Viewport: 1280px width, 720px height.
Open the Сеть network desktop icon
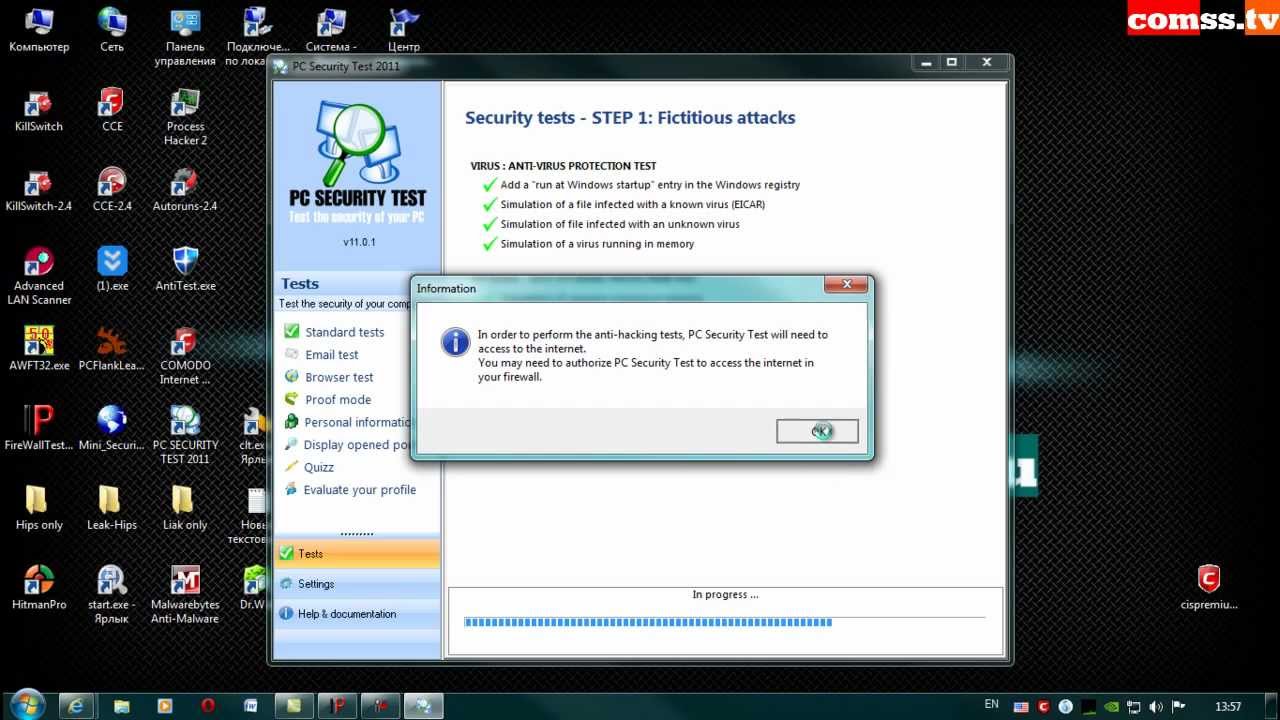(x=112, y=30)
